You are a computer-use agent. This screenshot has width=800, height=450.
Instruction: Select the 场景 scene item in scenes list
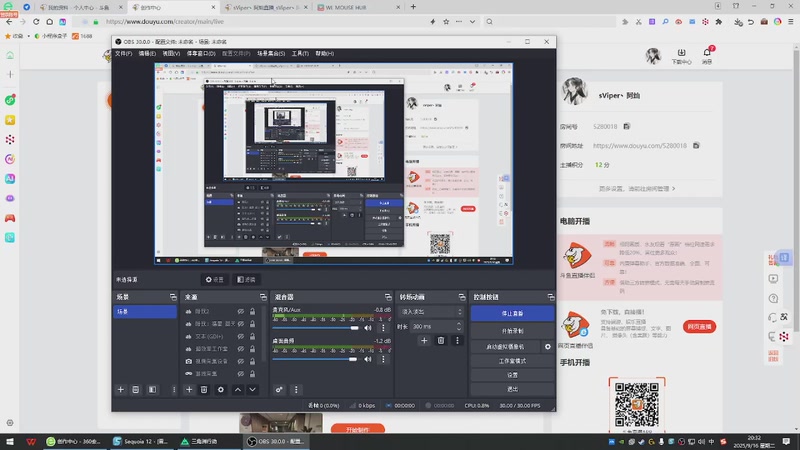point(145,311)
